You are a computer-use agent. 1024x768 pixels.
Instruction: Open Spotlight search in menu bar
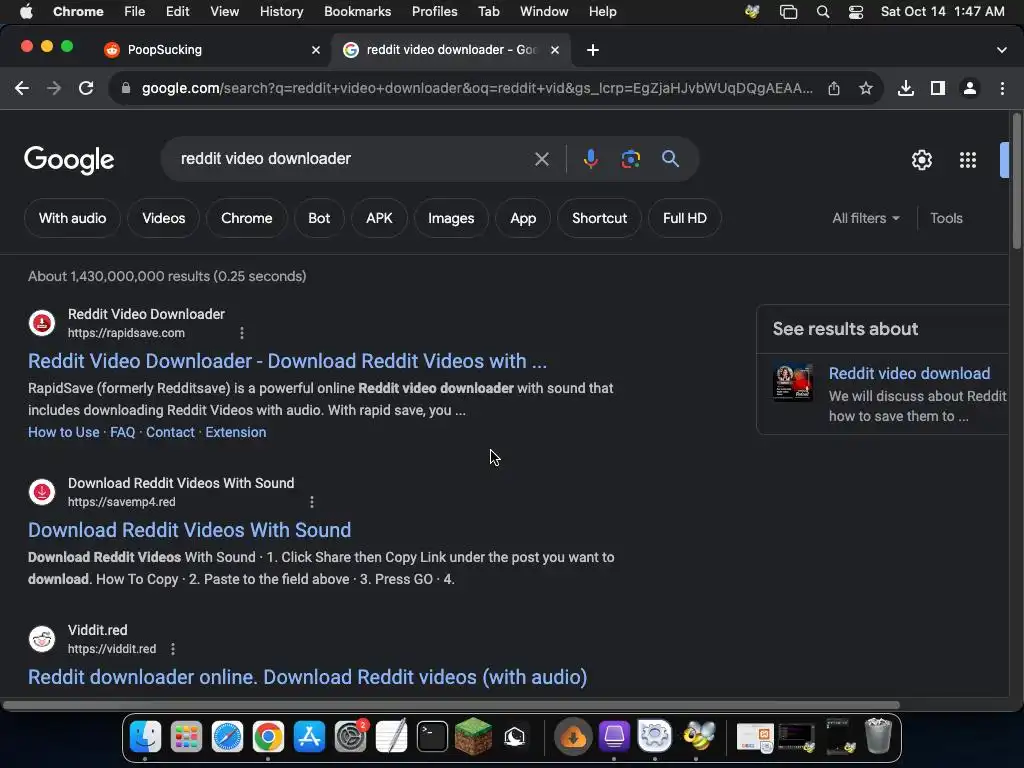[x=823, y=12]
